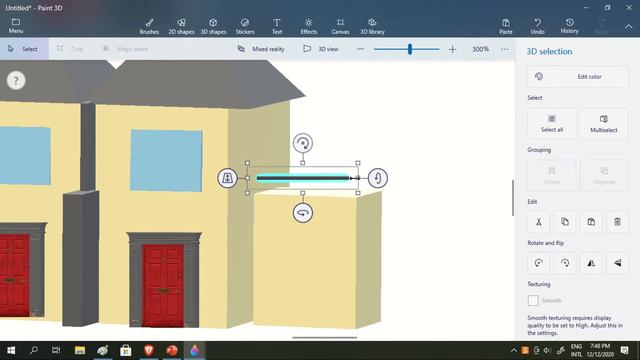Click the volume icon in system tray
Viewport: 640px width, 360px height.
click(x=547, y=350)
